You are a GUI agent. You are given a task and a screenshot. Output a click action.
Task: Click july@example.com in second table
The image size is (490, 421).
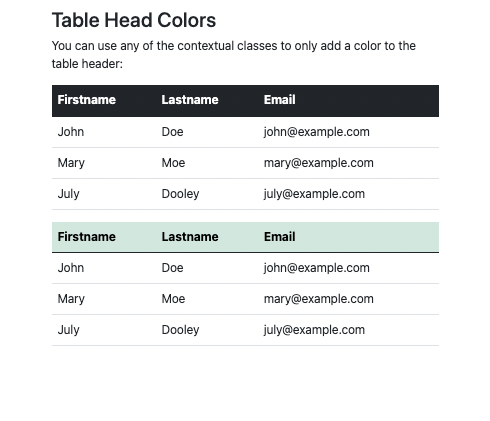point(314,330)
